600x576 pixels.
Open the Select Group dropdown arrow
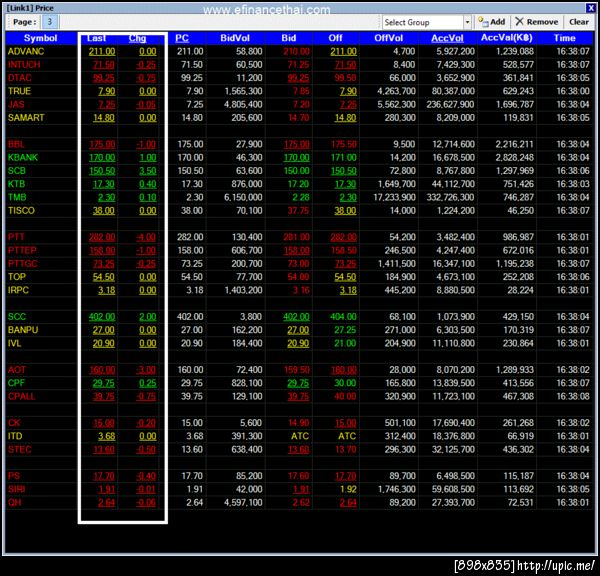[467, 22]
